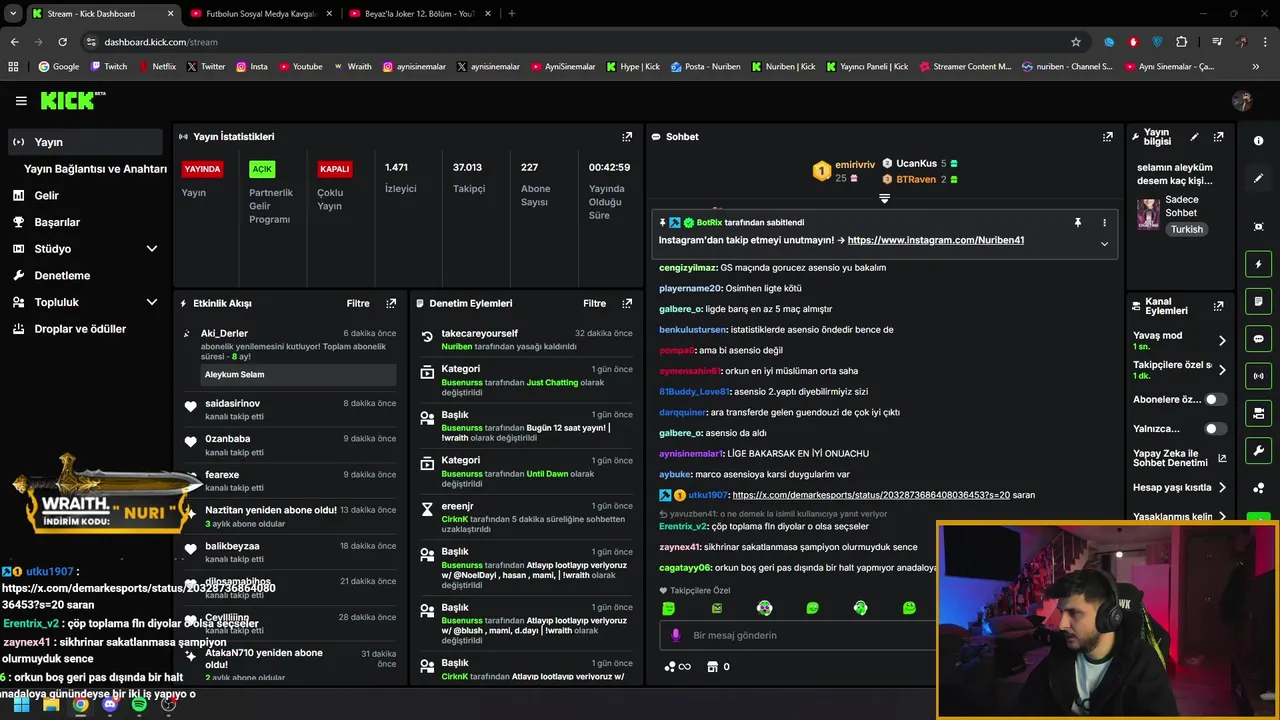1280x720 pixels.
Task: Open Yavaş mod settings arrow
Action: click(1222, 341)
